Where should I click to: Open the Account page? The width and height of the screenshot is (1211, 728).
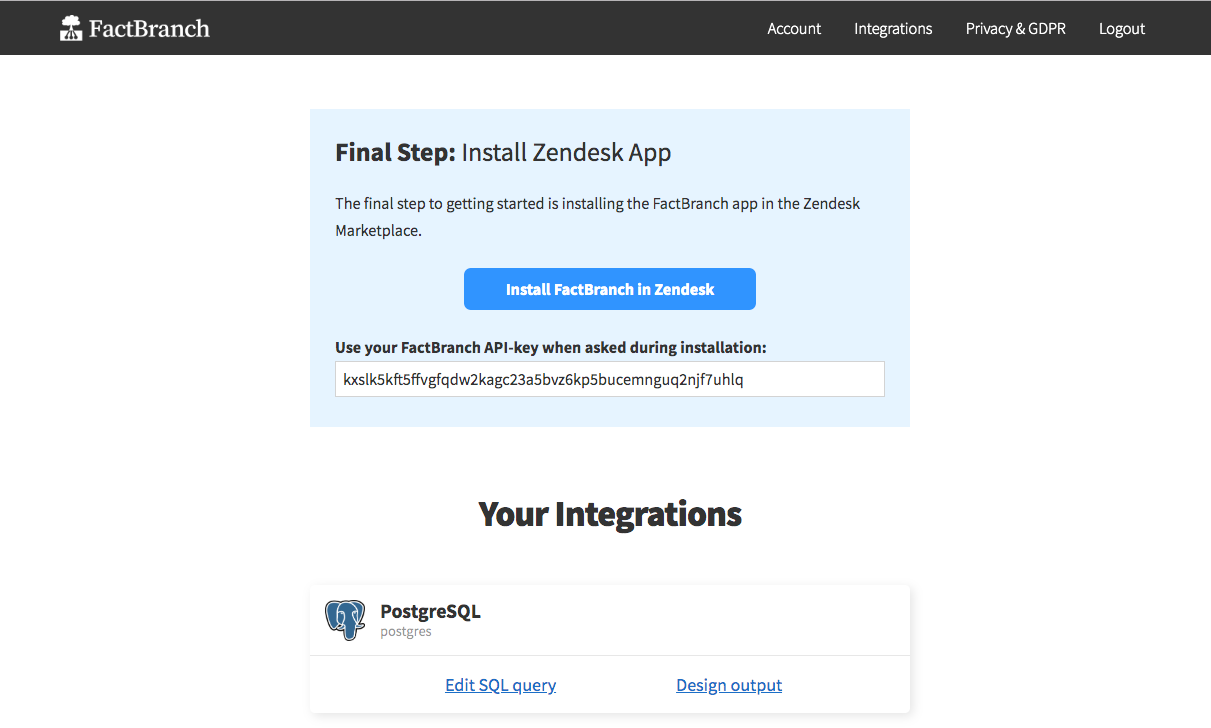point(794,28)
